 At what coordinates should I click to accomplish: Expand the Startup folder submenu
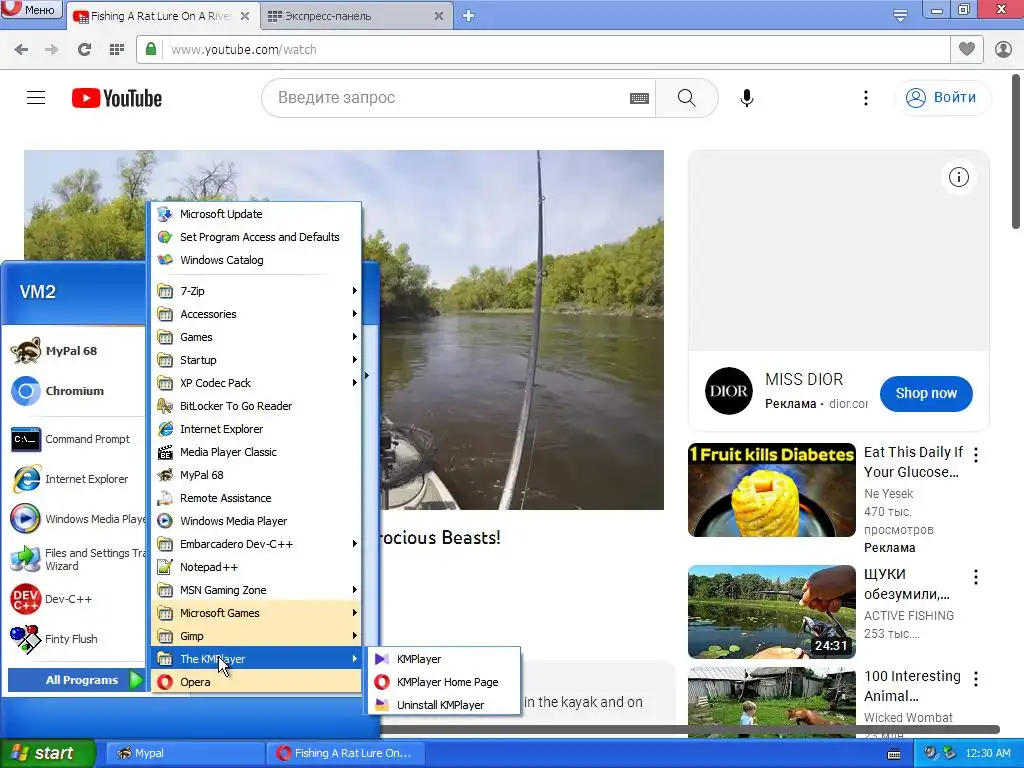coord(256,360)
